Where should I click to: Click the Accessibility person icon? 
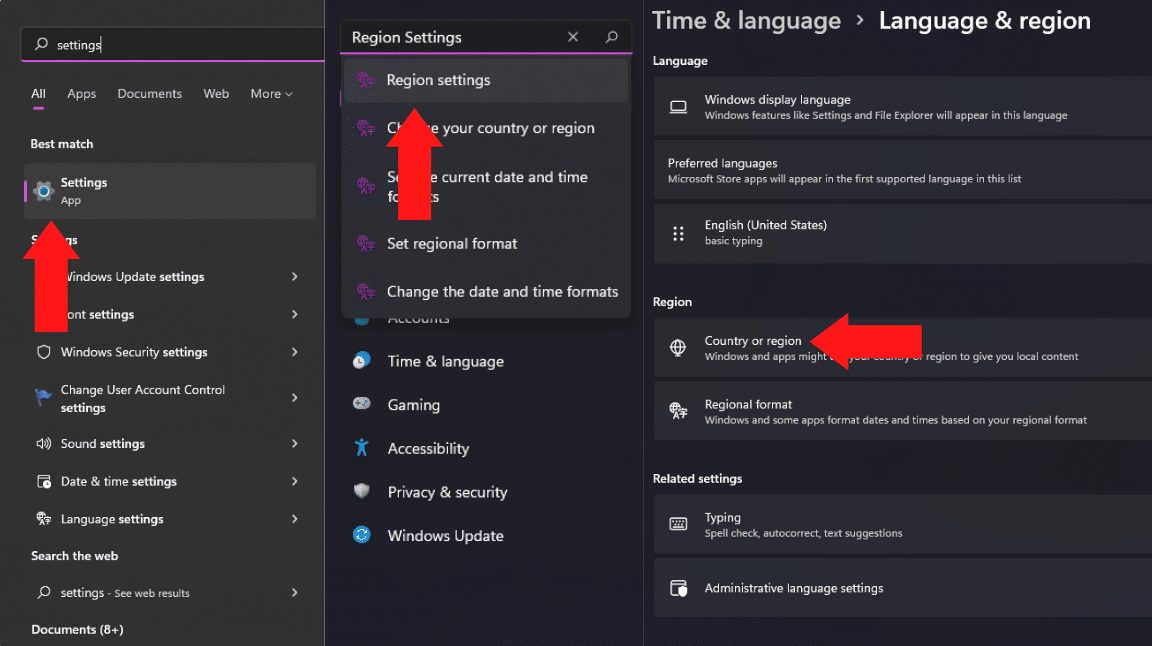[361, 448]
